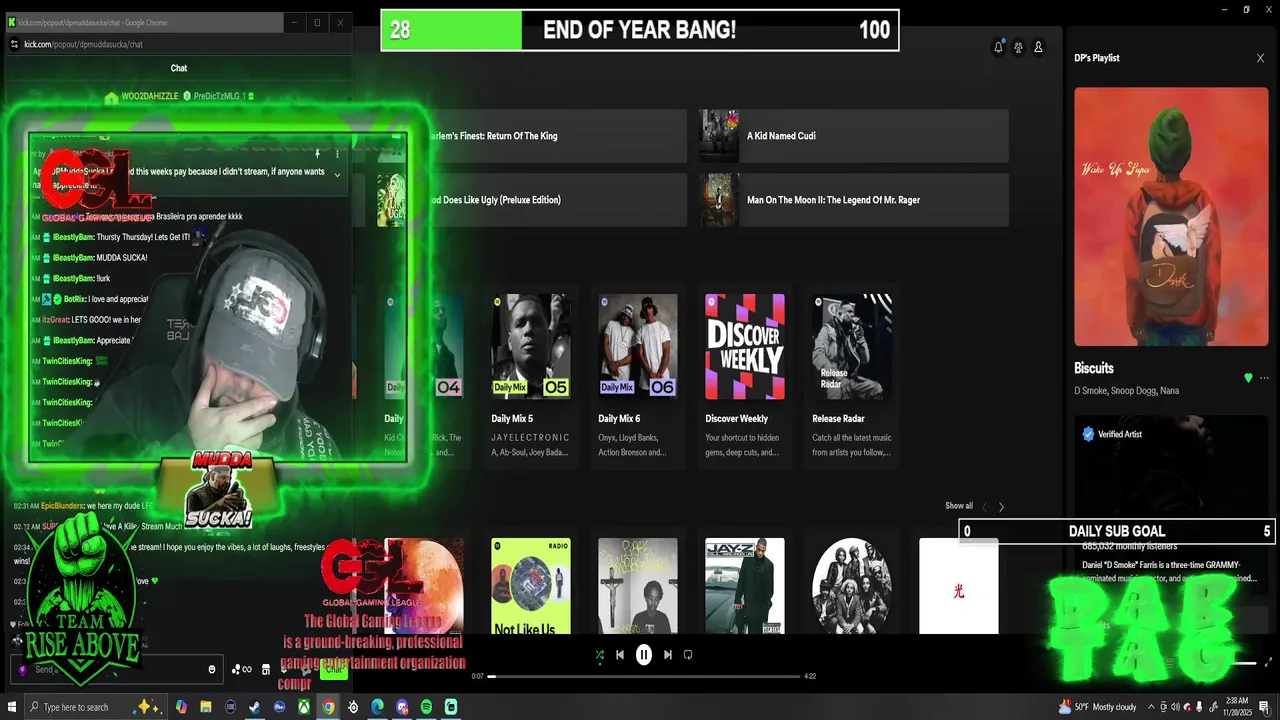Toggle the green liked heart for Biscuits

[x=1248, y=378]
